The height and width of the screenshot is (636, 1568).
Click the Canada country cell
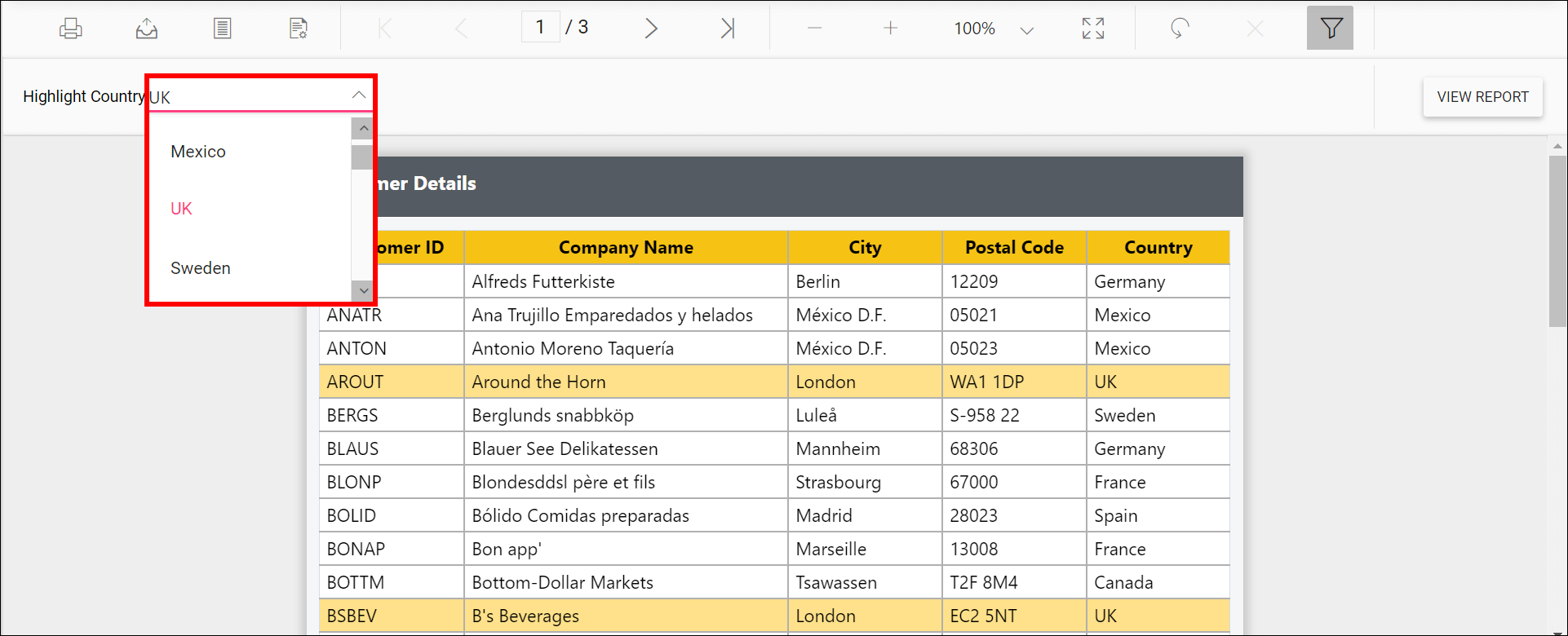tap(1158, 582)
